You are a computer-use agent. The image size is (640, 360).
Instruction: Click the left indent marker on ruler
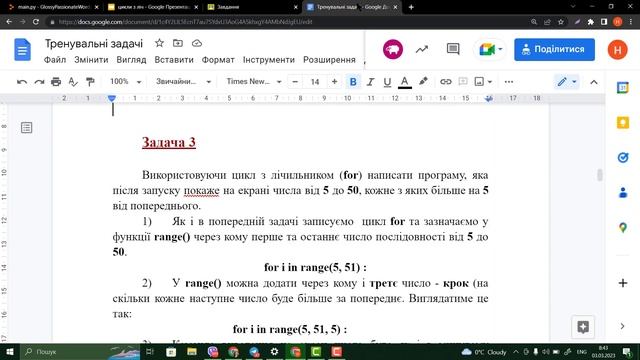coord(112,98)
